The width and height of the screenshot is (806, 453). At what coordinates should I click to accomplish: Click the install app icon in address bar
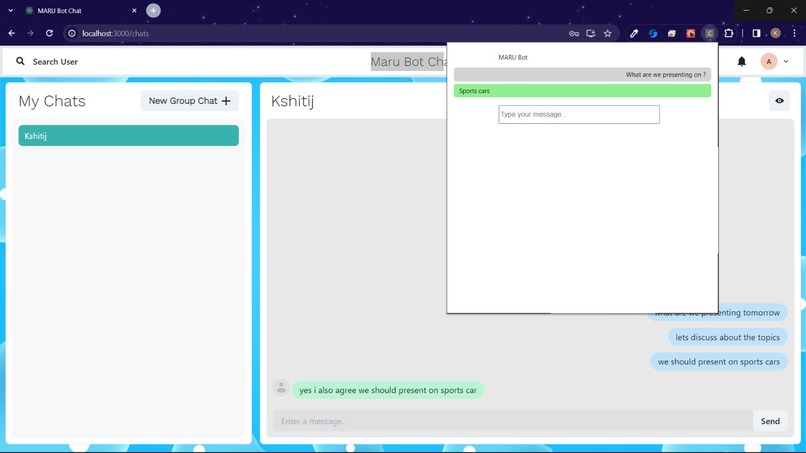point(591,33)
